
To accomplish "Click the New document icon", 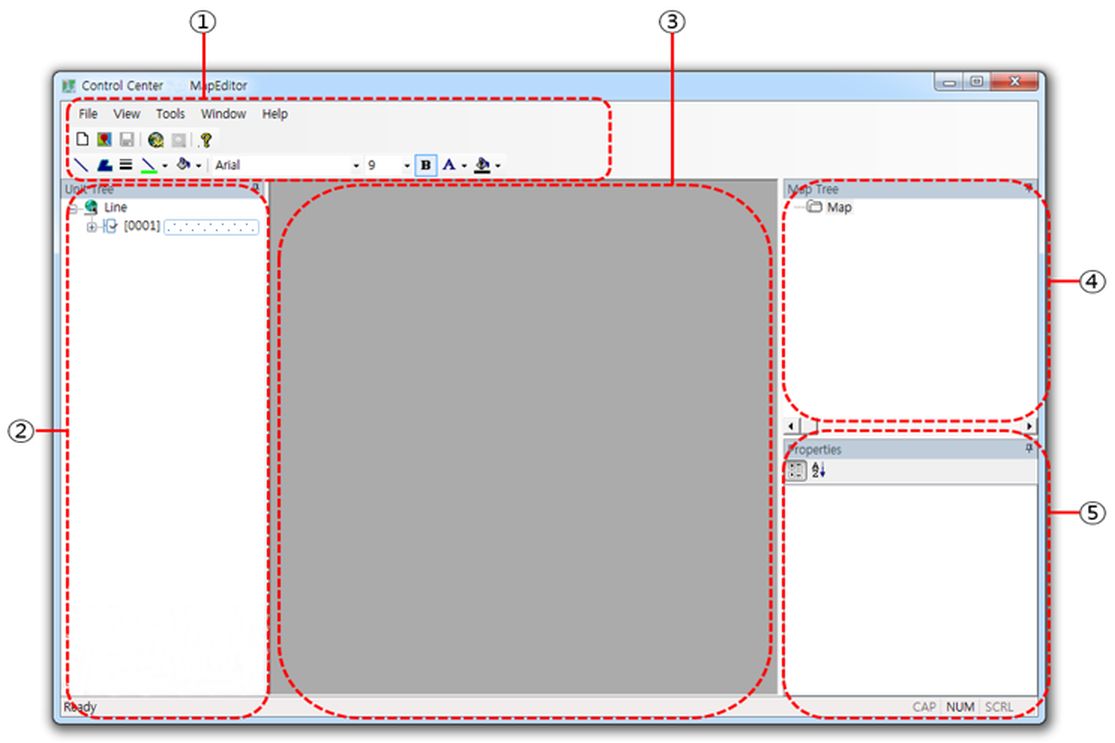I will [x=83, y=140].
